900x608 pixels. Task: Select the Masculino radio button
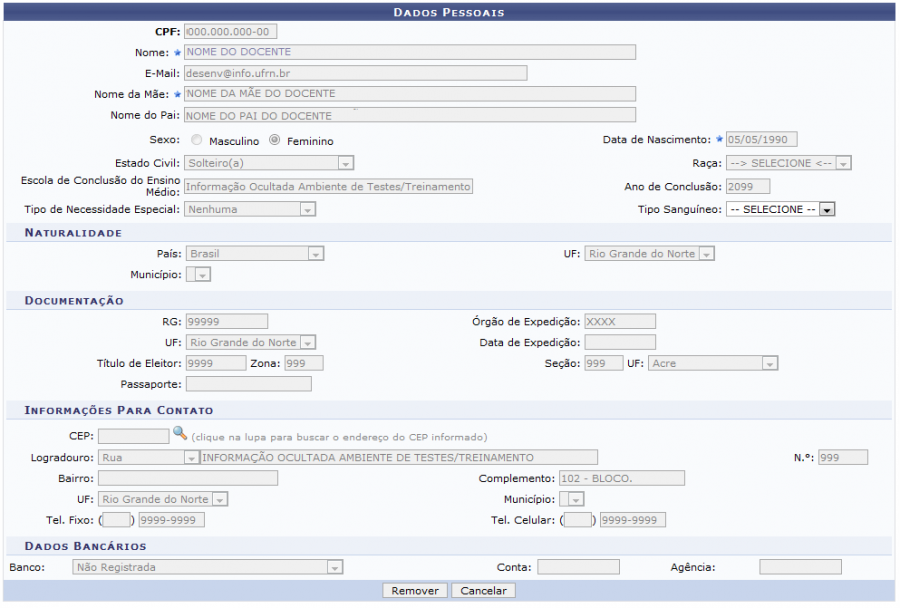(x=197, y=141)
